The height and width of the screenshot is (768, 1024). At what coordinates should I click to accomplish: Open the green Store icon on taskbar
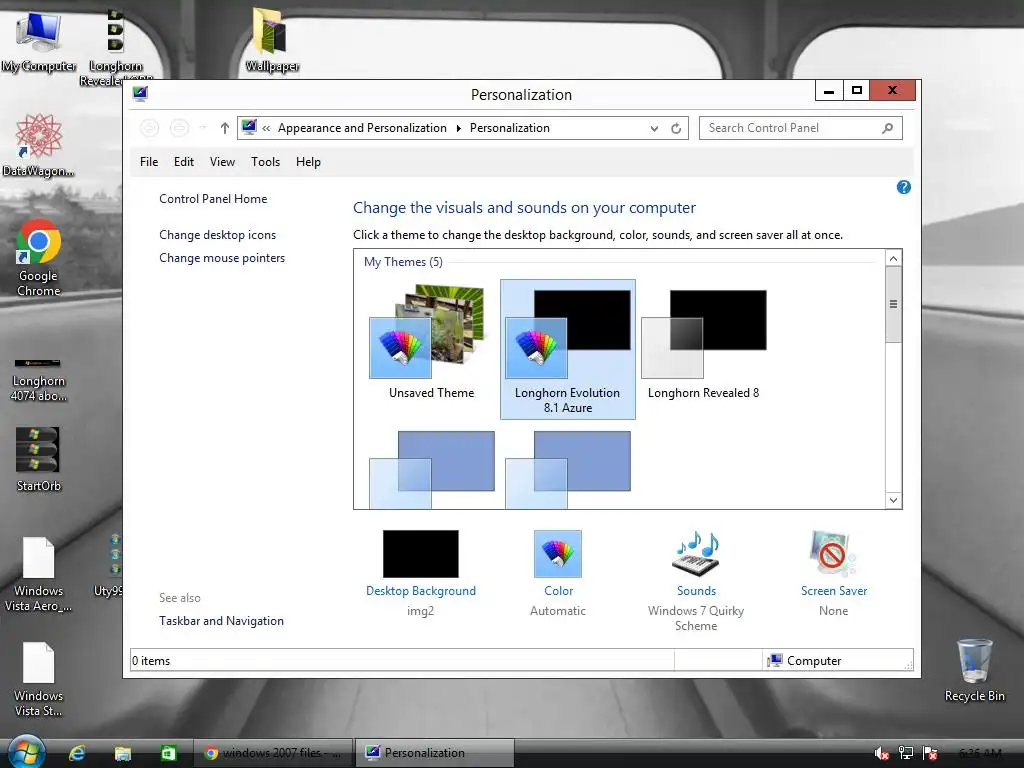tap(168, 753)
